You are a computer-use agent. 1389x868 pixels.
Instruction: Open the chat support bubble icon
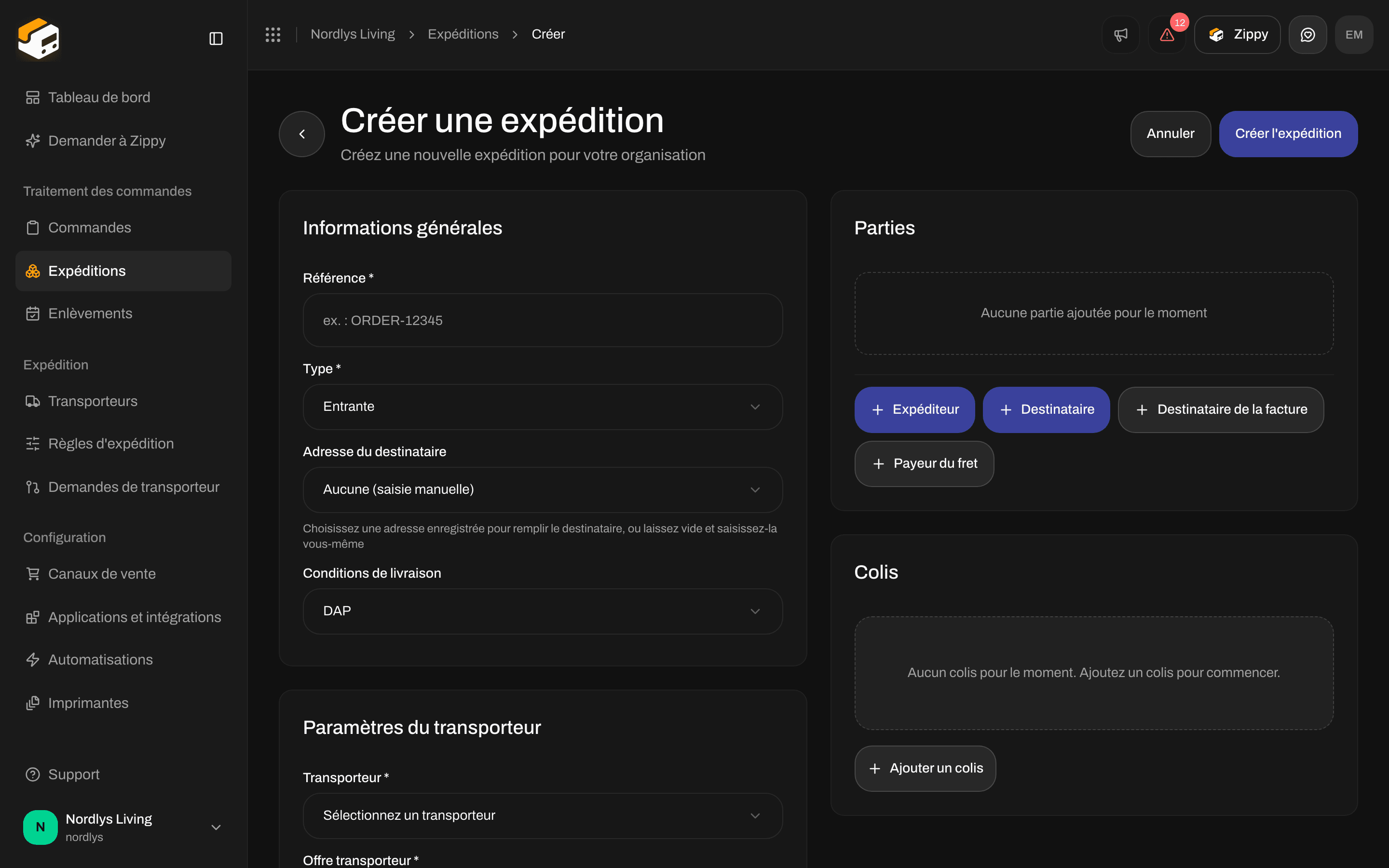(x=1307, y=34)
